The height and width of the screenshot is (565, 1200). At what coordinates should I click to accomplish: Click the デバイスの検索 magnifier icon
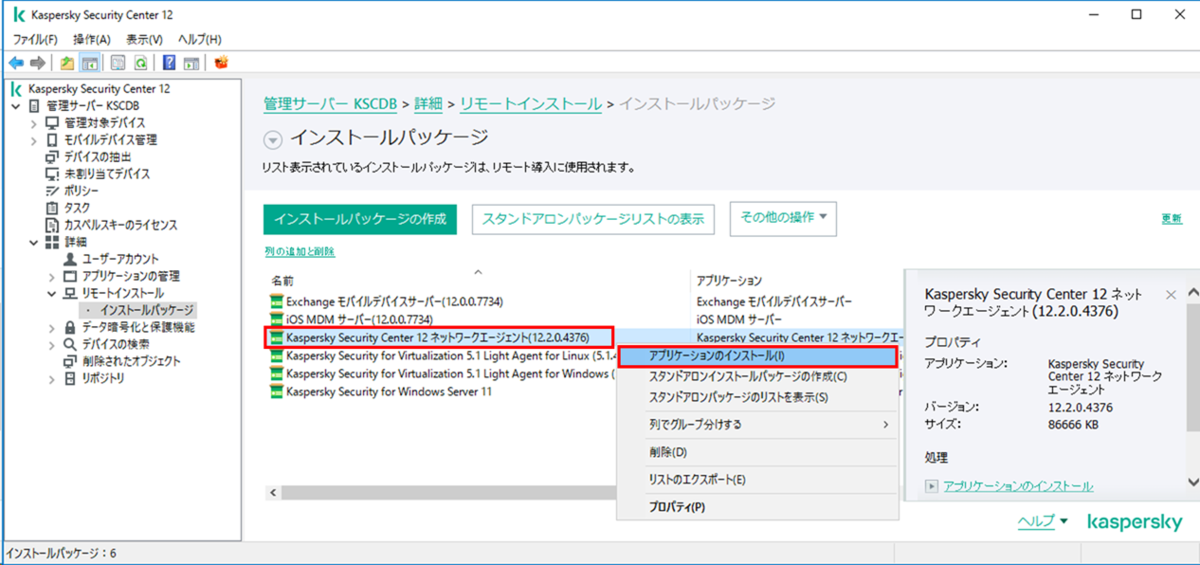70,344
